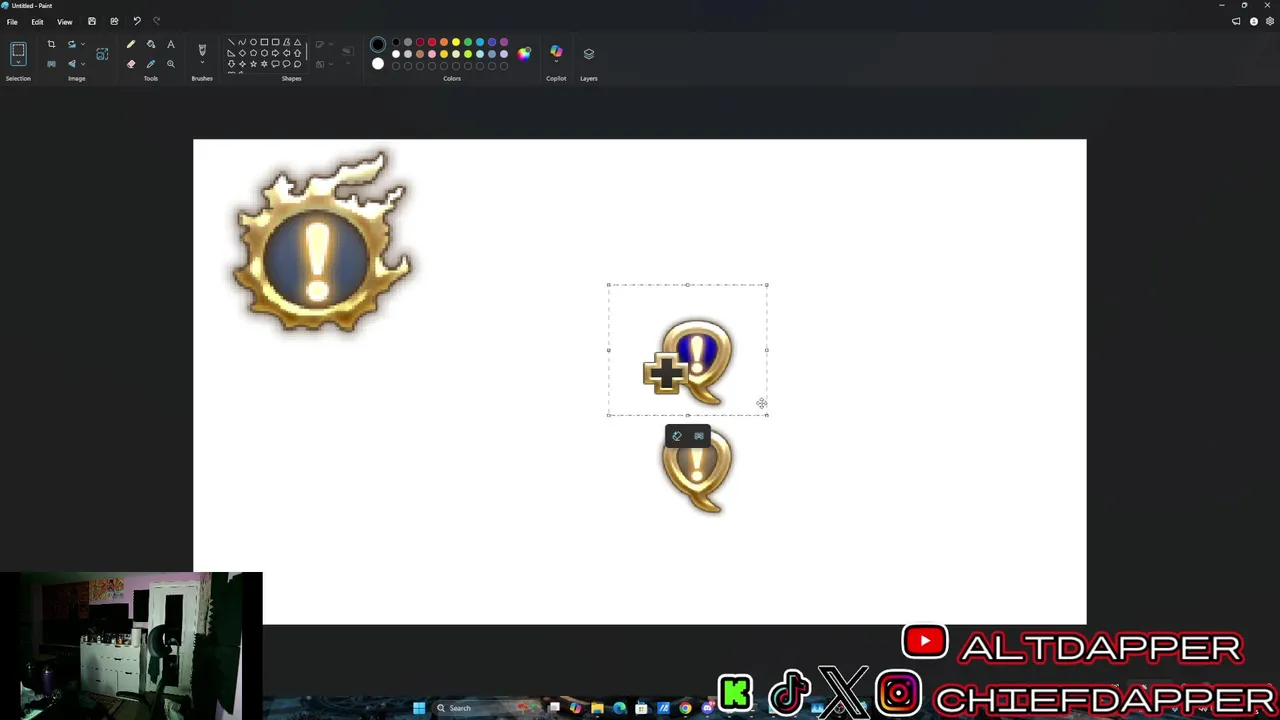The height and width of the screenshot is (720, 1280).
Task: Select the Oval shape
Action: pyautogui.click(x=253, y=42)
